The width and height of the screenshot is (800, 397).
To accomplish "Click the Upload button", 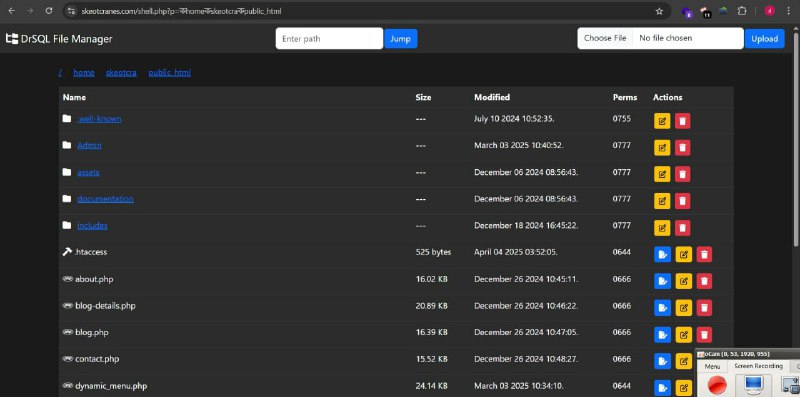I will [x=764, y=39].
